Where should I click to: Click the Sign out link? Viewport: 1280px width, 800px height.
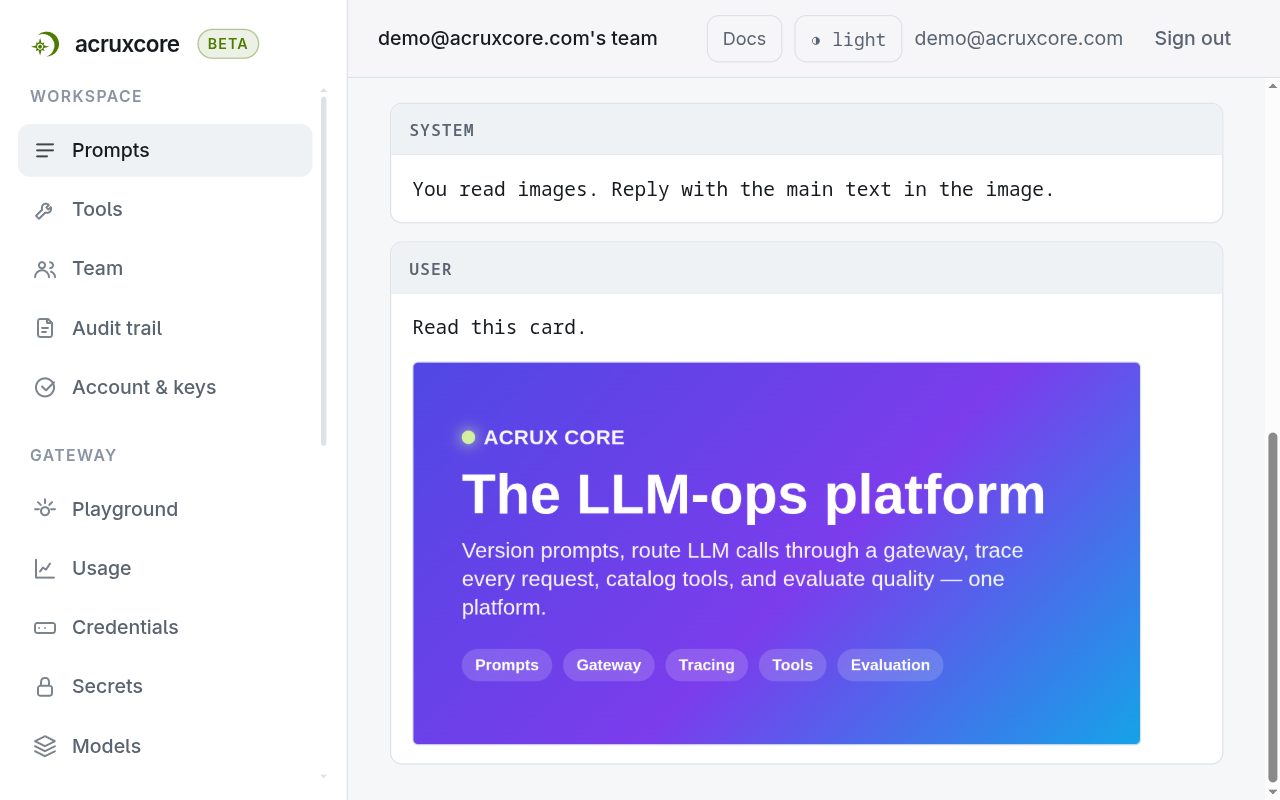tap(1192, 39)
